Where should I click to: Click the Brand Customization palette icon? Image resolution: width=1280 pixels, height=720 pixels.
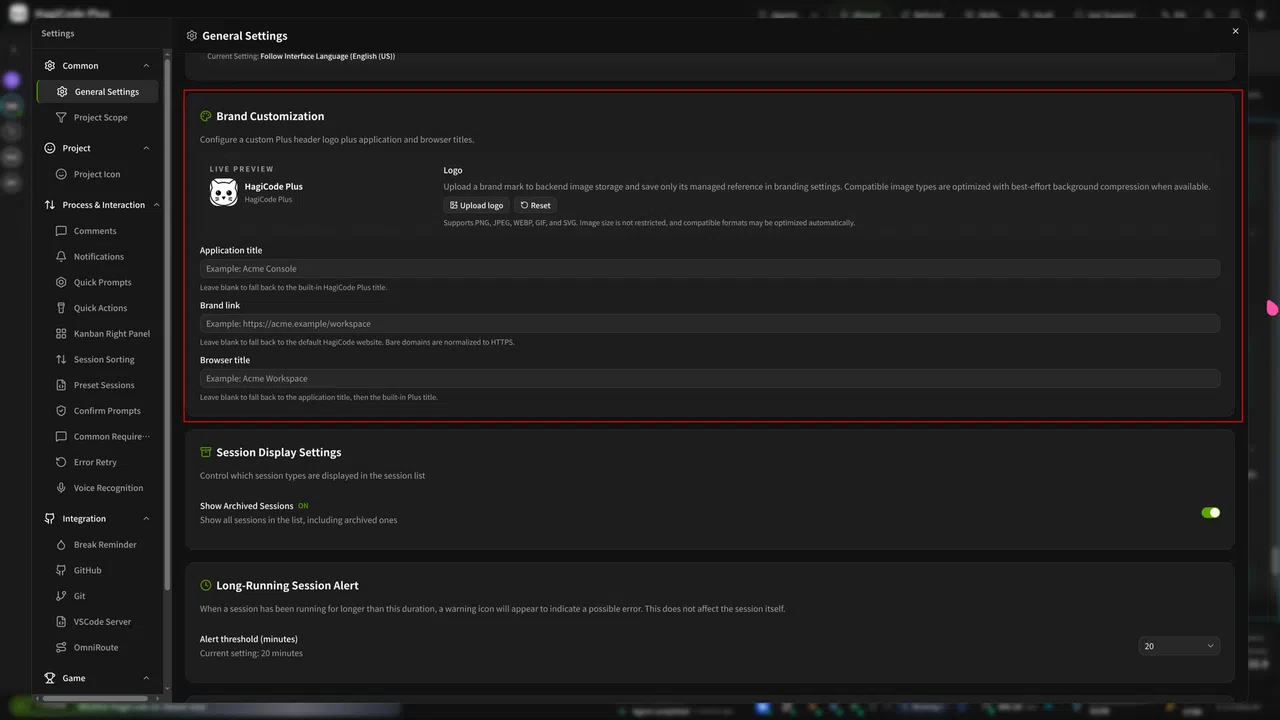point(206,116)
